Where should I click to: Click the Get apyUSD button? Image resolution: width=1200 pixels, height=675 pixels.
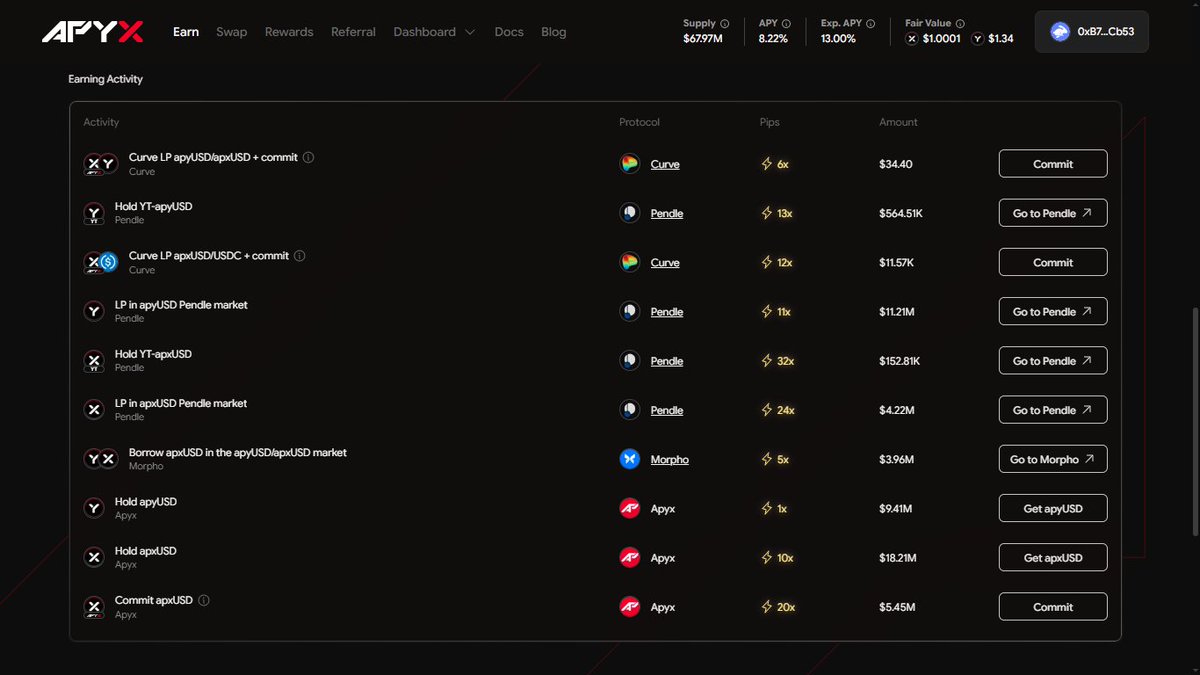[x=1053, y=508]
